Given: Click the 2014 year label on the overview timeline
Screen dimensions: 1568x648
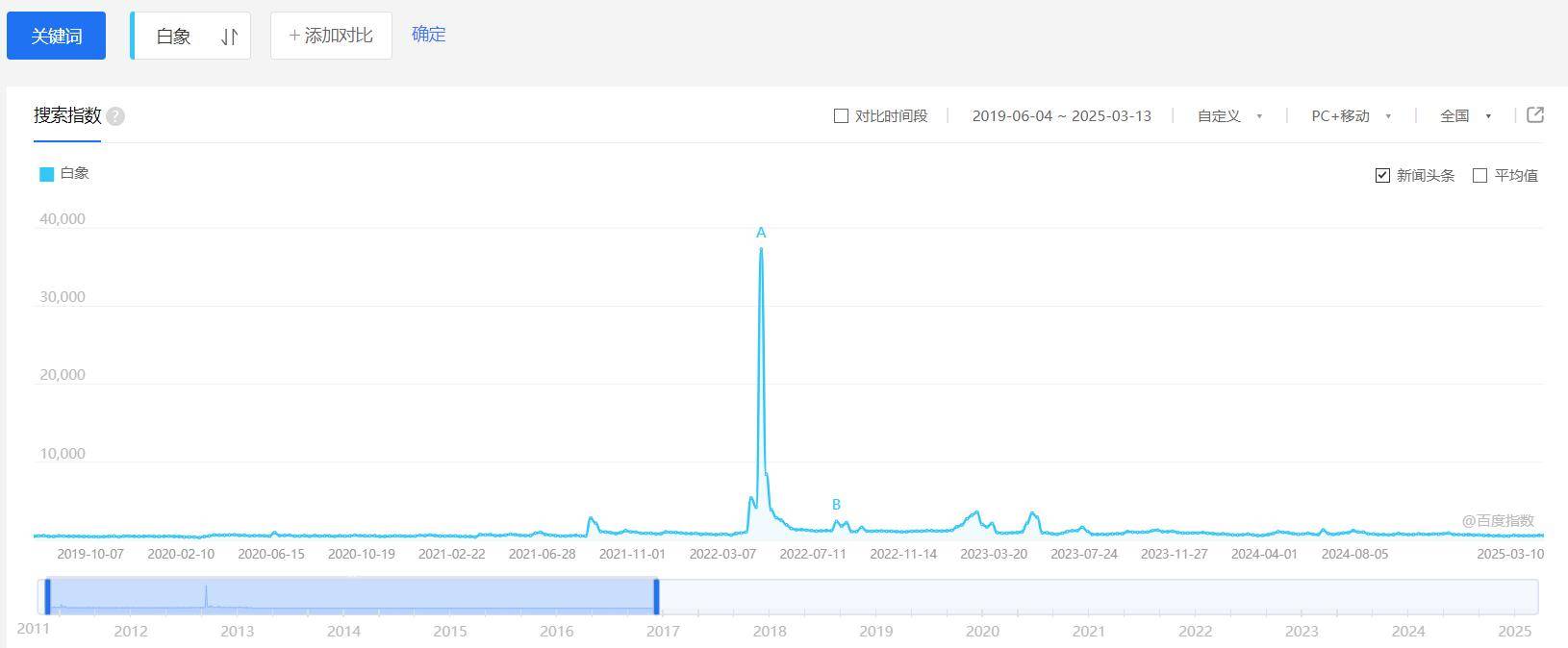Looking at the screenshot, I should coord(343,632).
